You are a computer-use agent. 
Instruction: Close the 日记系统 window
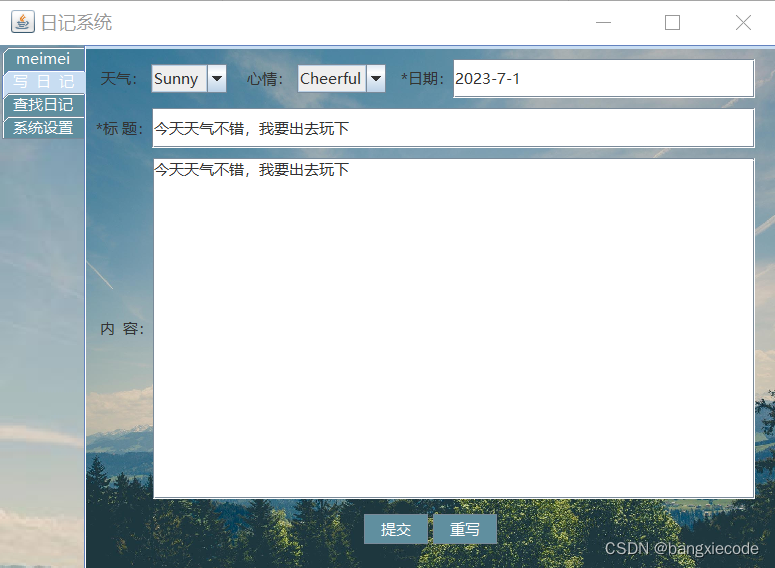[x=743, y=22]
